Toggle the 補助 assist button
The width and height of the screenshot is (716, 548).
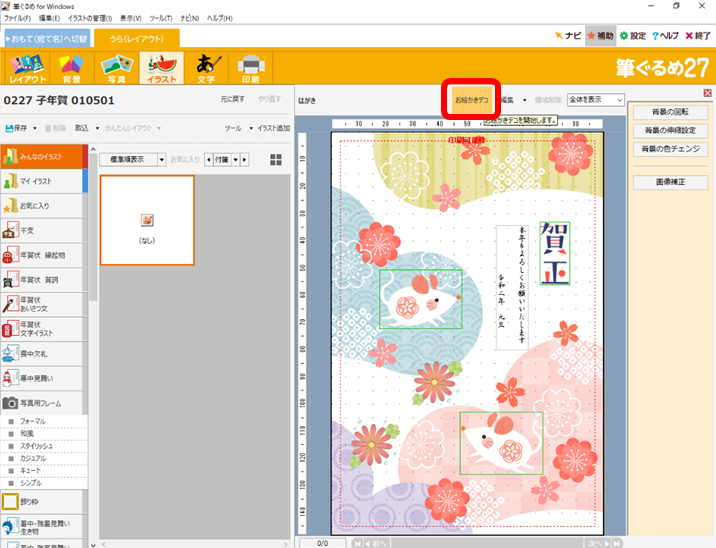click(x=600, y=36)
